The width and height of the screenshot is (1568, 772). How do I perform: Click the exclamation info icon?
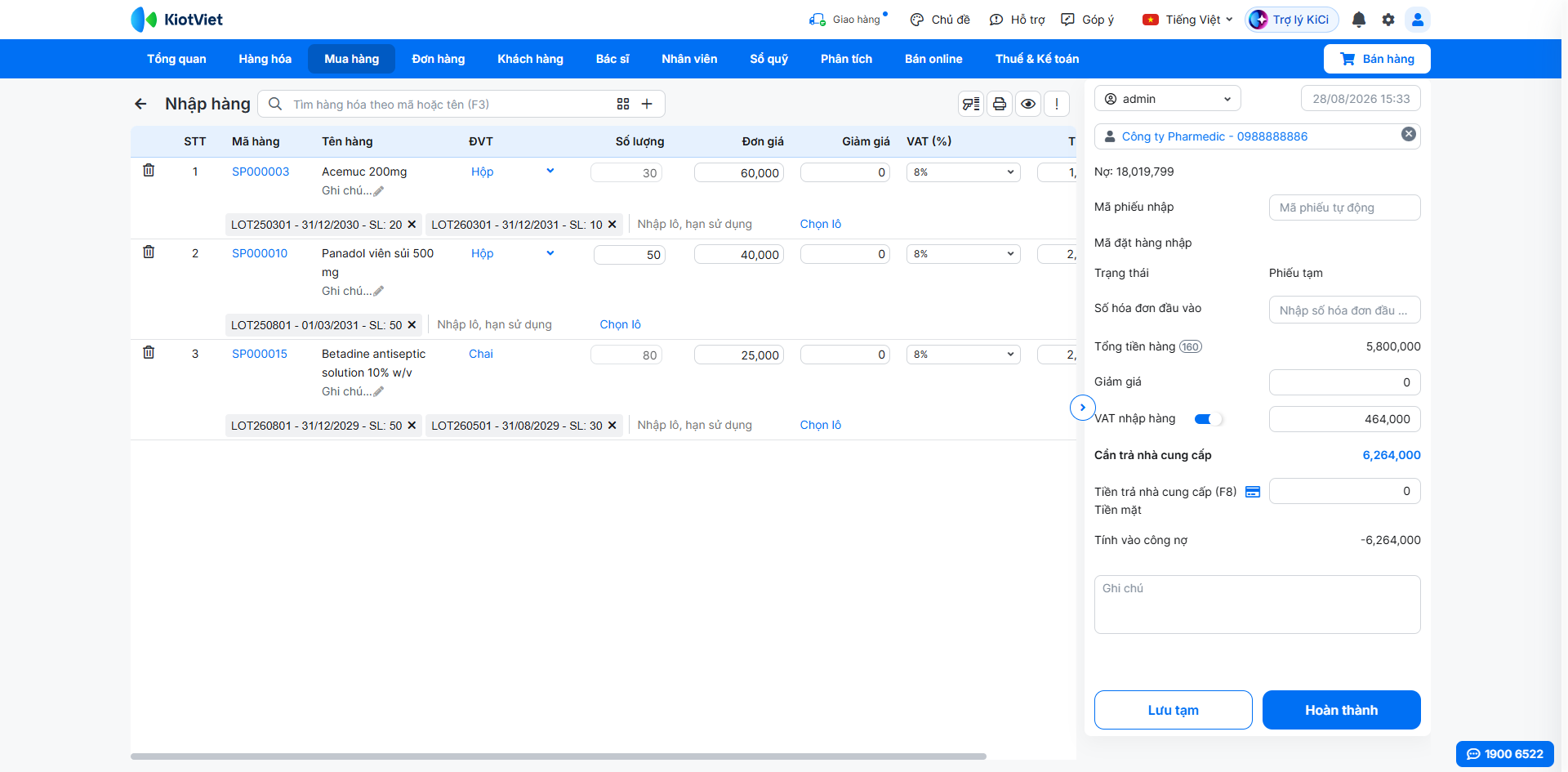pyautogui.click(x=1057, y=104)
